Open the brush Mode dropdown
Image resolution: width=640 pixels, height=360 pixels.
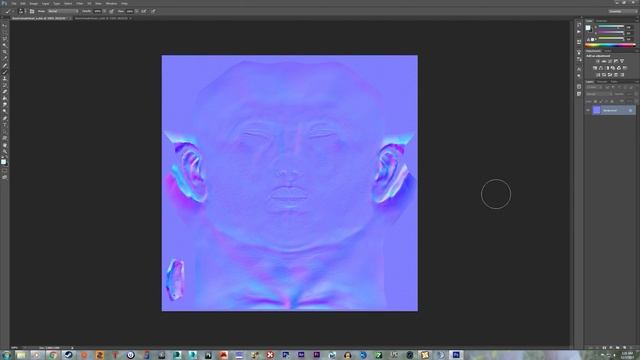click(63, 11)
